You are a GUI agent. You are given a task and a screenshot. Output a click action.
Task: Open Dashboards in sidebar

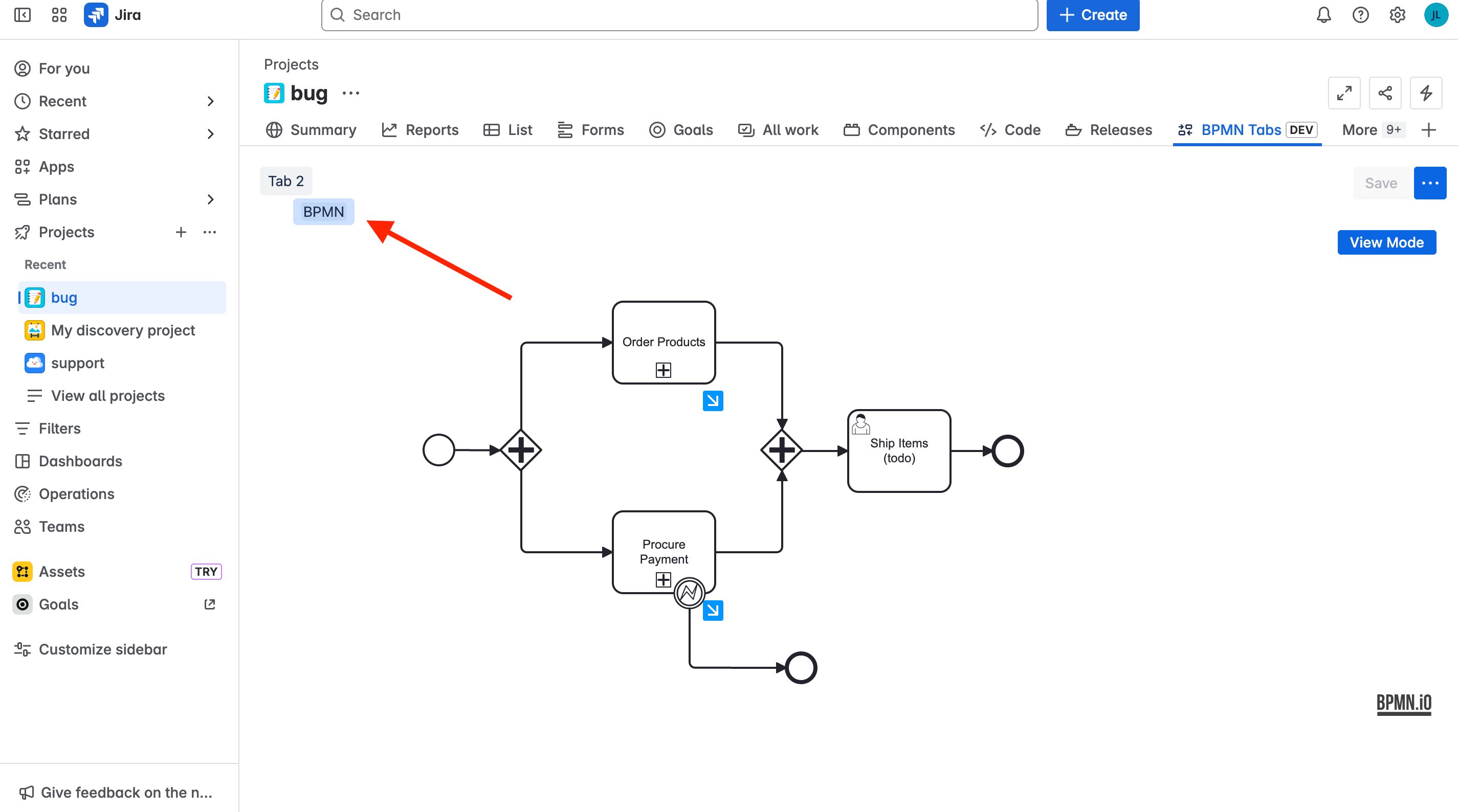point(119,461)
